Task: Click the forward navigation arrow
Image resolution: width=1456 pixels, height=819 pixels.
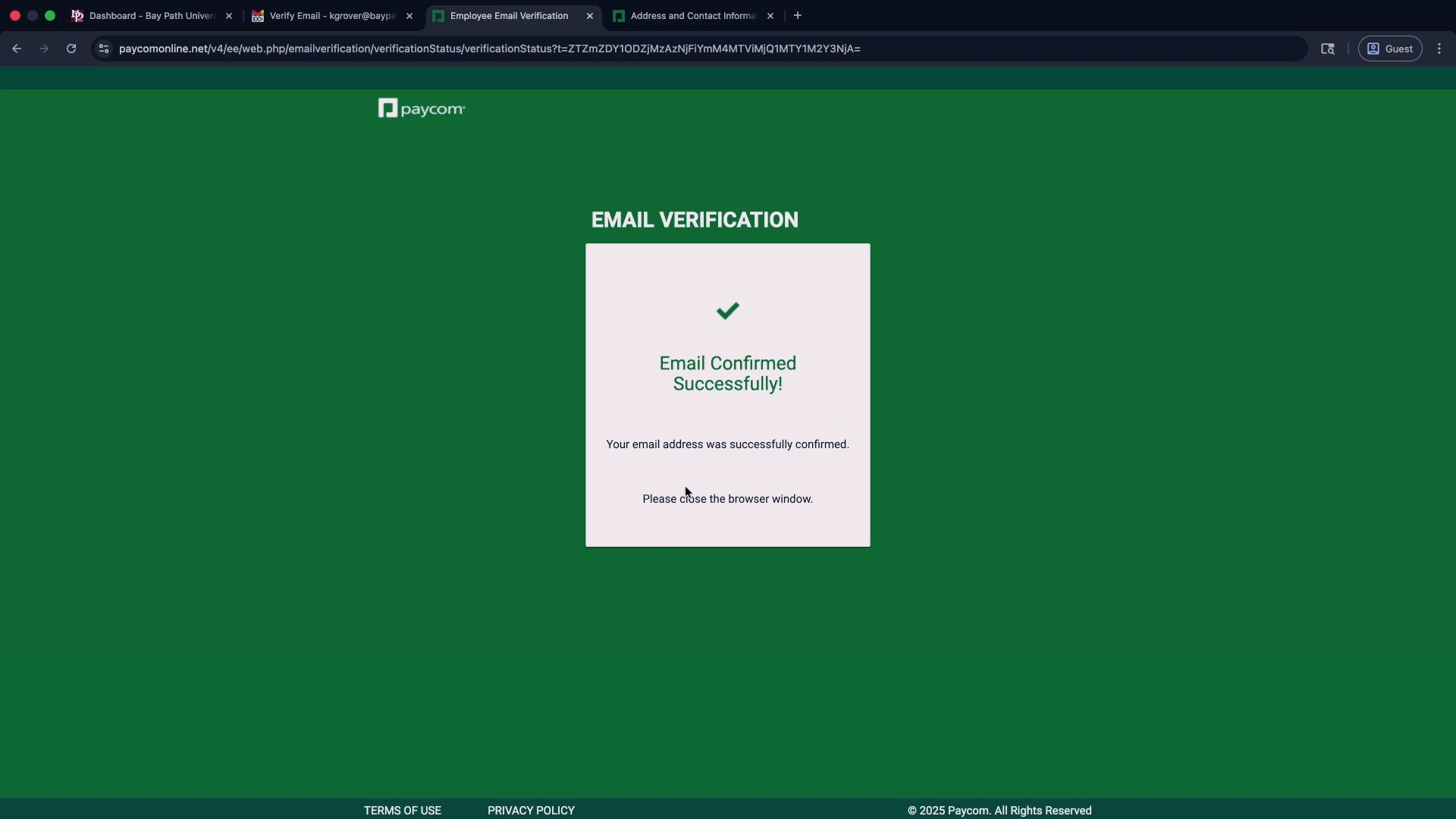Action: [44, 49]
